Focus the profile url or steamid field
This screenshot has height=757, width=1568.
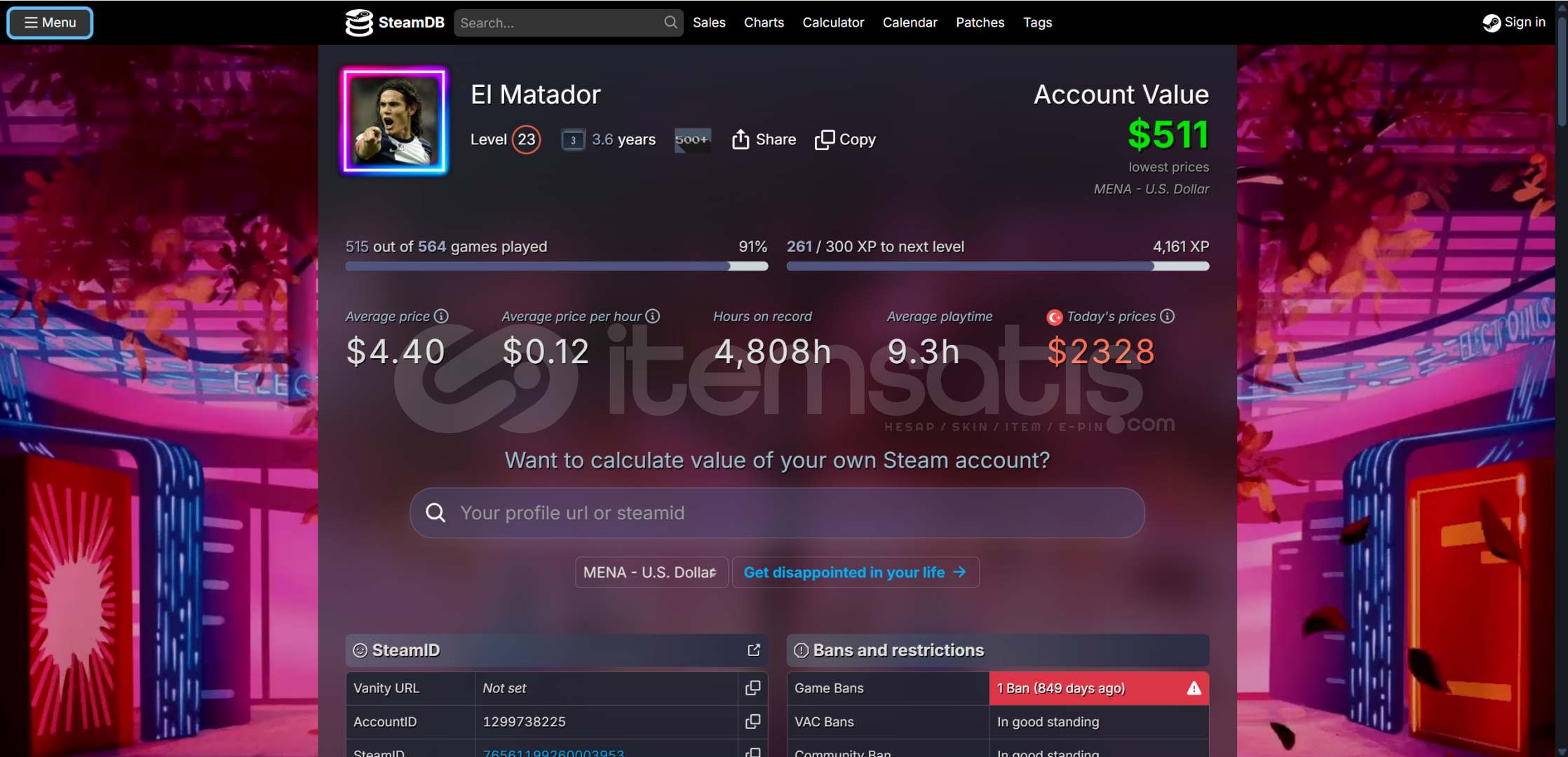click(x=777, y=513)
